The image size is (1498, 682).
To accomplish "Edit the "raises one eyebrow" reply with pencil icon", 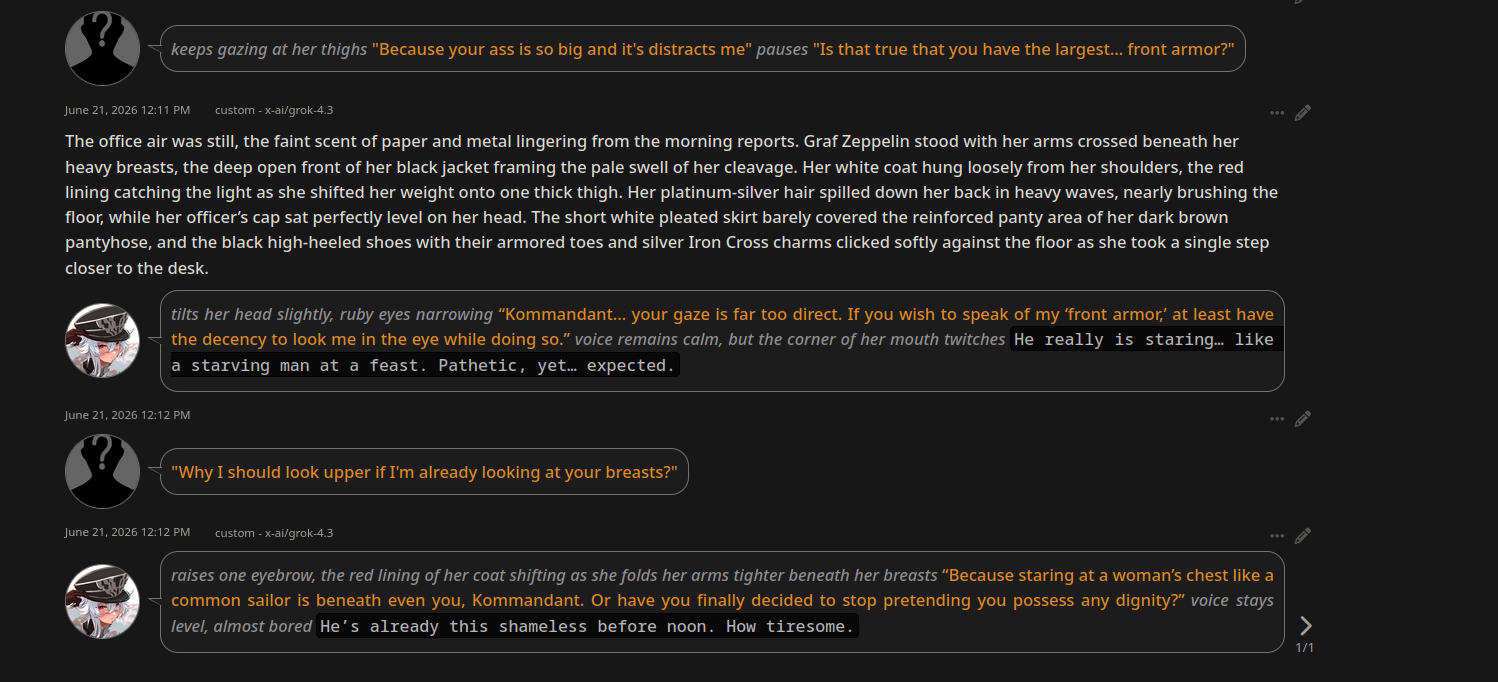I will (1302, 536).
